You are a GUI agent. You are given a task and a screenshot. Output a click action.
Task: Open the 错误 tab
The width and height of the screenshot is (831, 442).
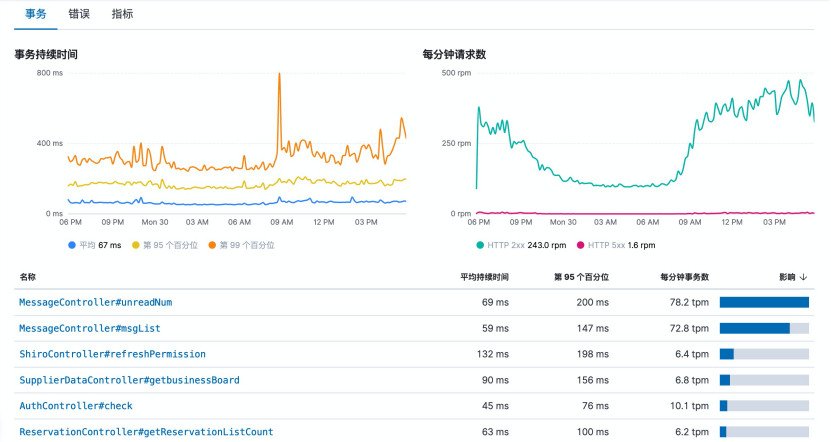(78, 15)
